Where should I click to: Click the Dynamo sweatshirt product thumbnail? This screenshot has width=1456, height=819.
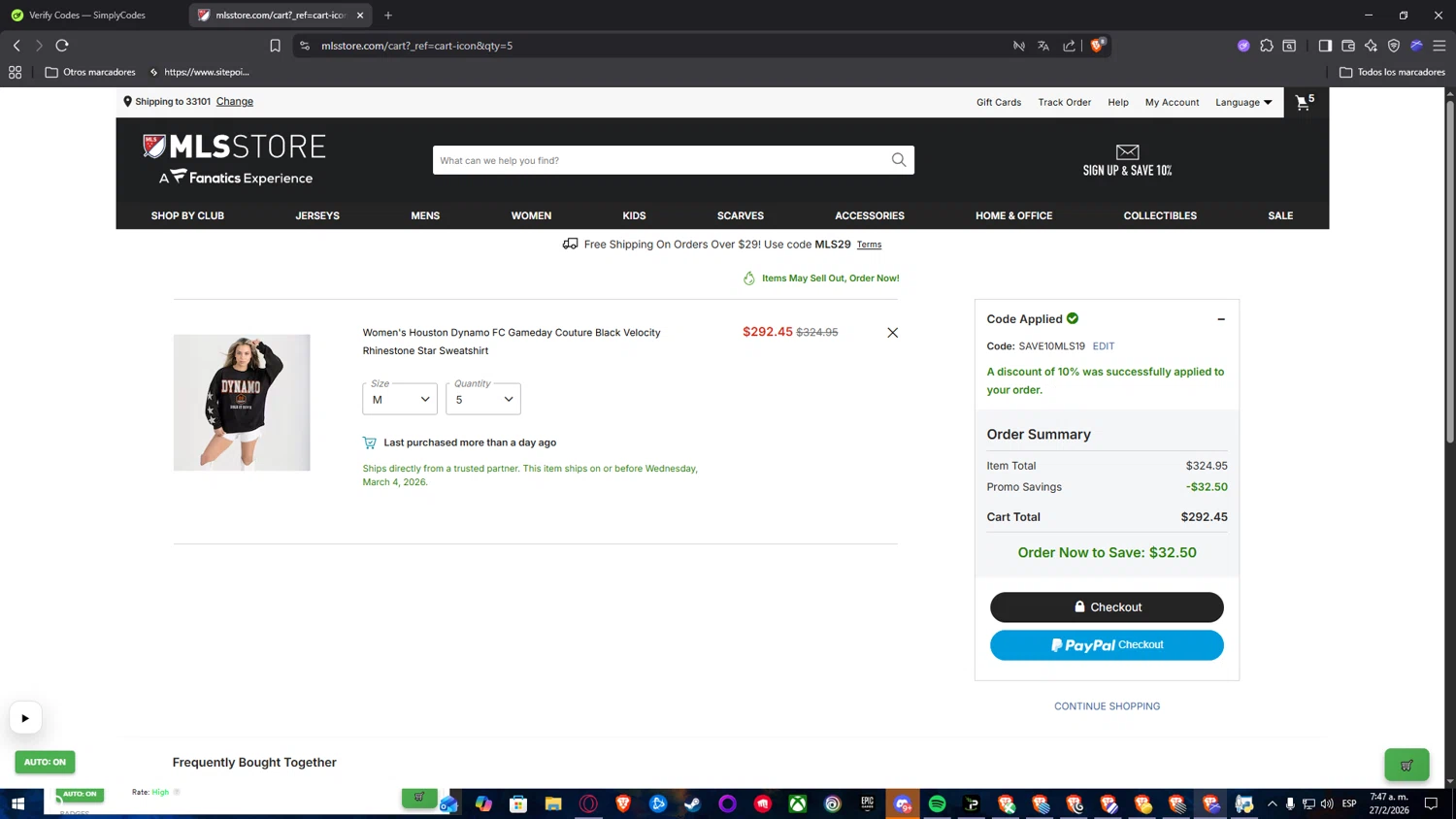(242, 403)
